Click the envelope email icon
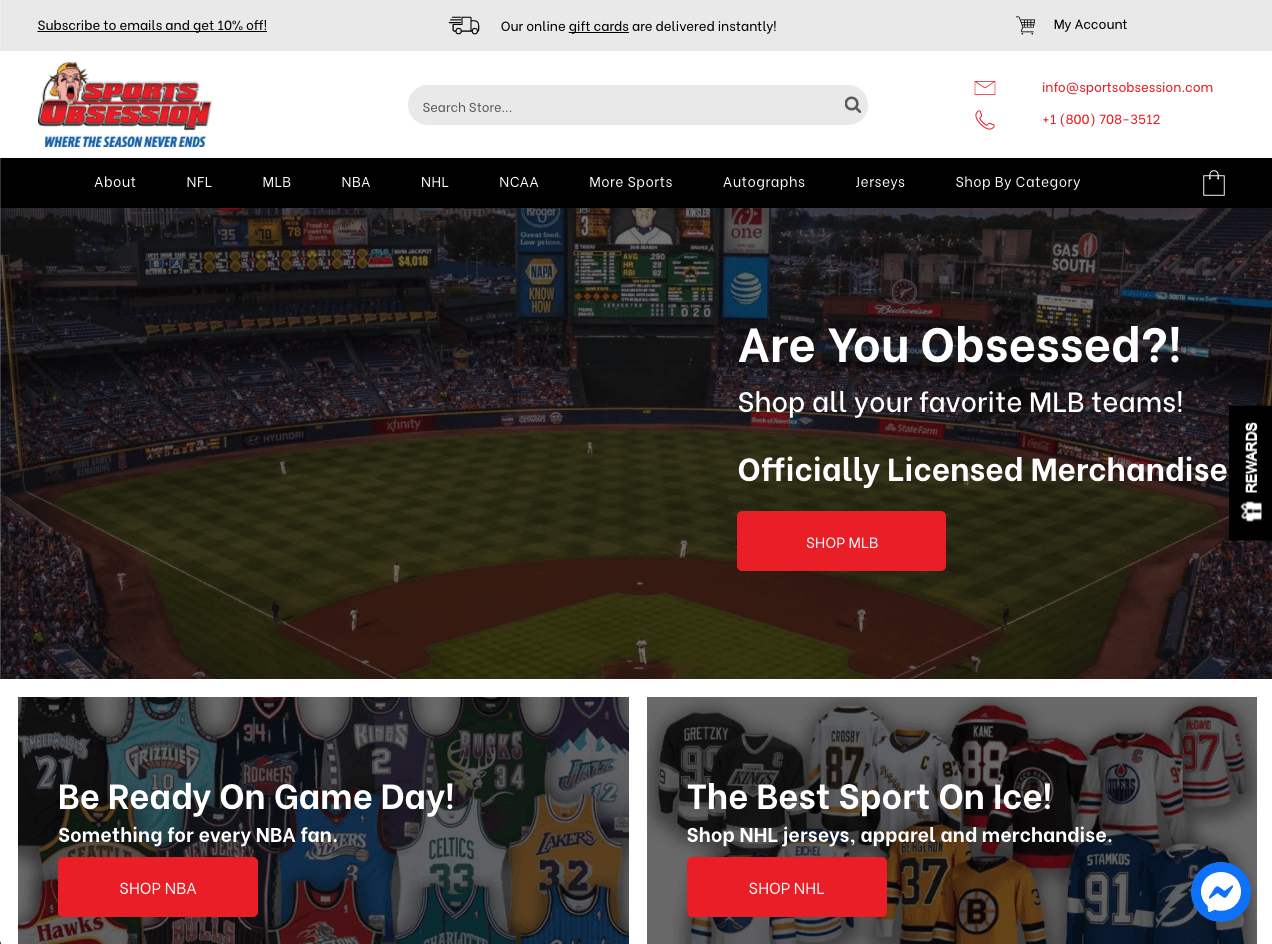The image size is (1272, 944). tap(985, 88)
